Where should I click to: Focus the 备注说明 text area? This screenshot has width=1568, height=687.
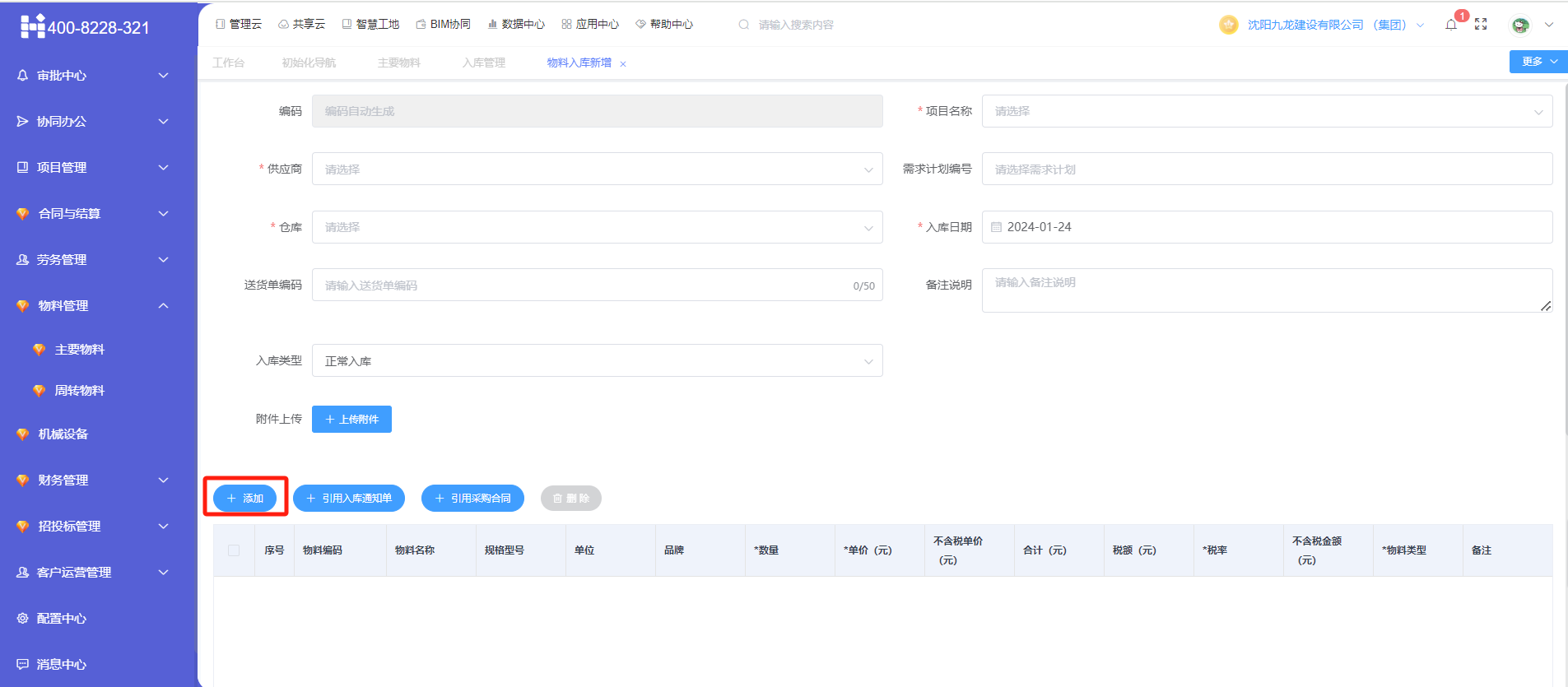pos(1267,290)
